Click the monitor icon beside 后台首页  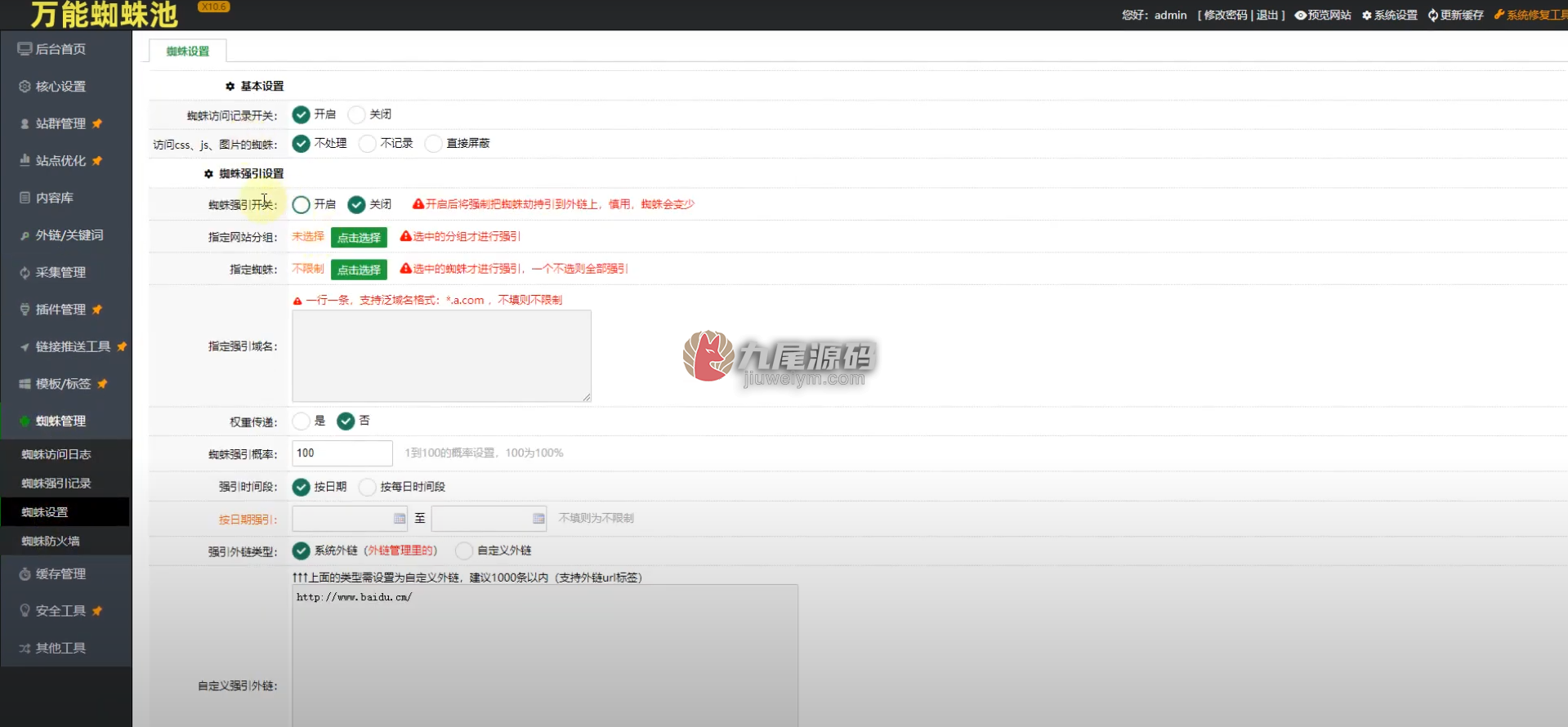[25, 49]
